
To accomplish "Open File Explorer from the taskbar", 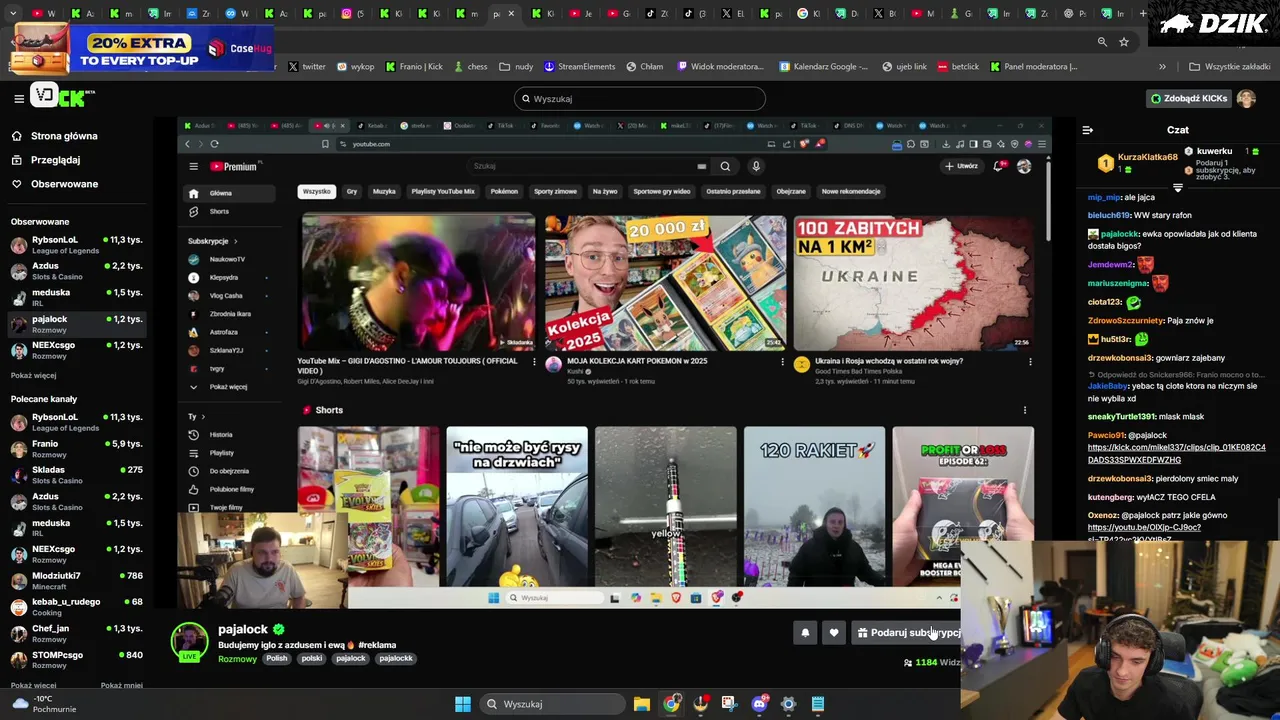I will (642, 704).
